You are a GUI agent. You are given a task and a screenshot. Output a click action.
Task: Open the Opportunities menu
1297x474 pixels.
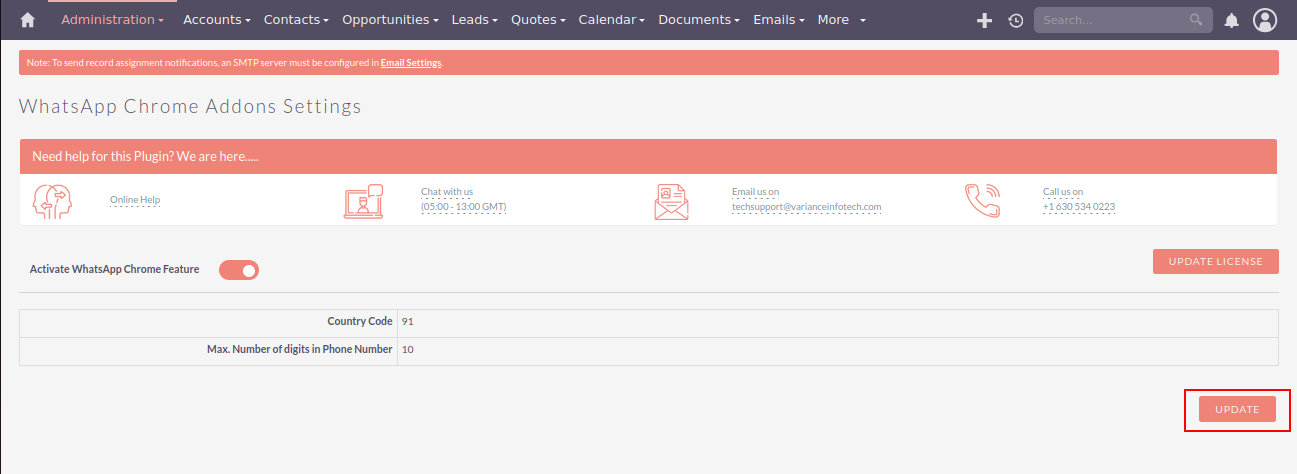390,20
